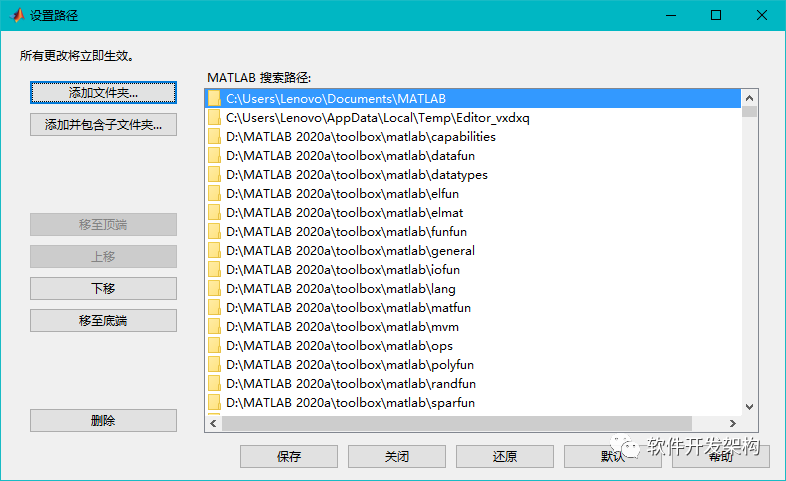Click the 默认 button

tap(613, 456)
